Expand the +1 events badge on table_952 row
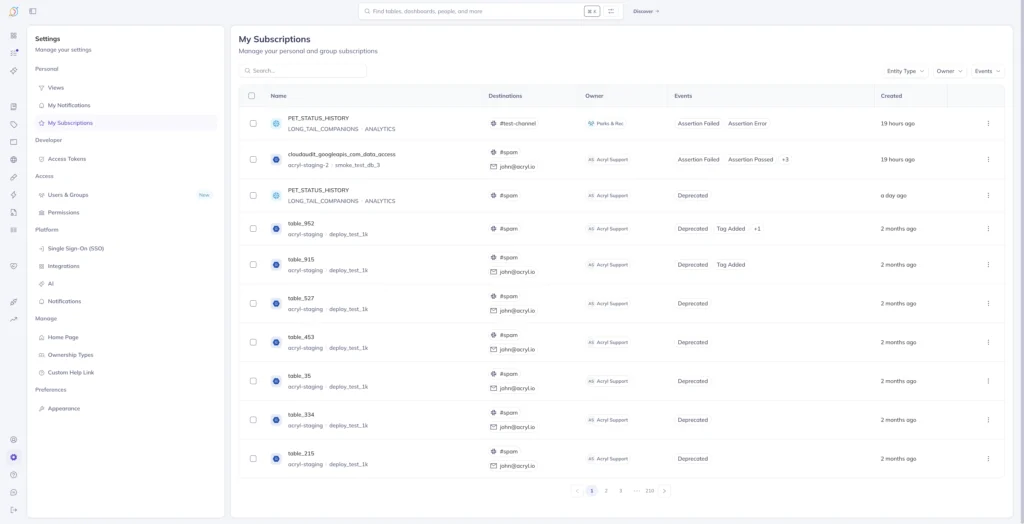Image resolution: width=1024 pixels, height=524 pixels. [757, 229]
